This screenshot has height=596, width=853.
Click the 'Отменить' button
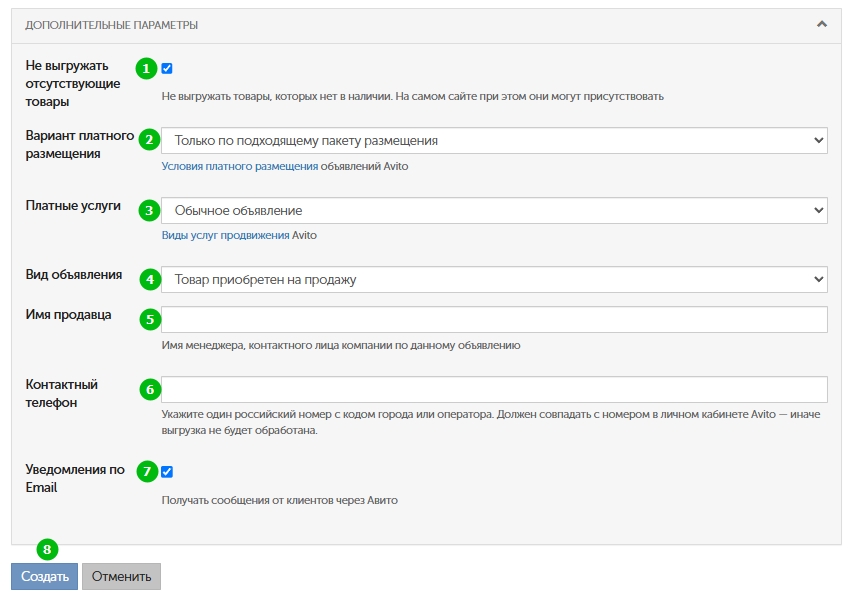coord(121,576)
